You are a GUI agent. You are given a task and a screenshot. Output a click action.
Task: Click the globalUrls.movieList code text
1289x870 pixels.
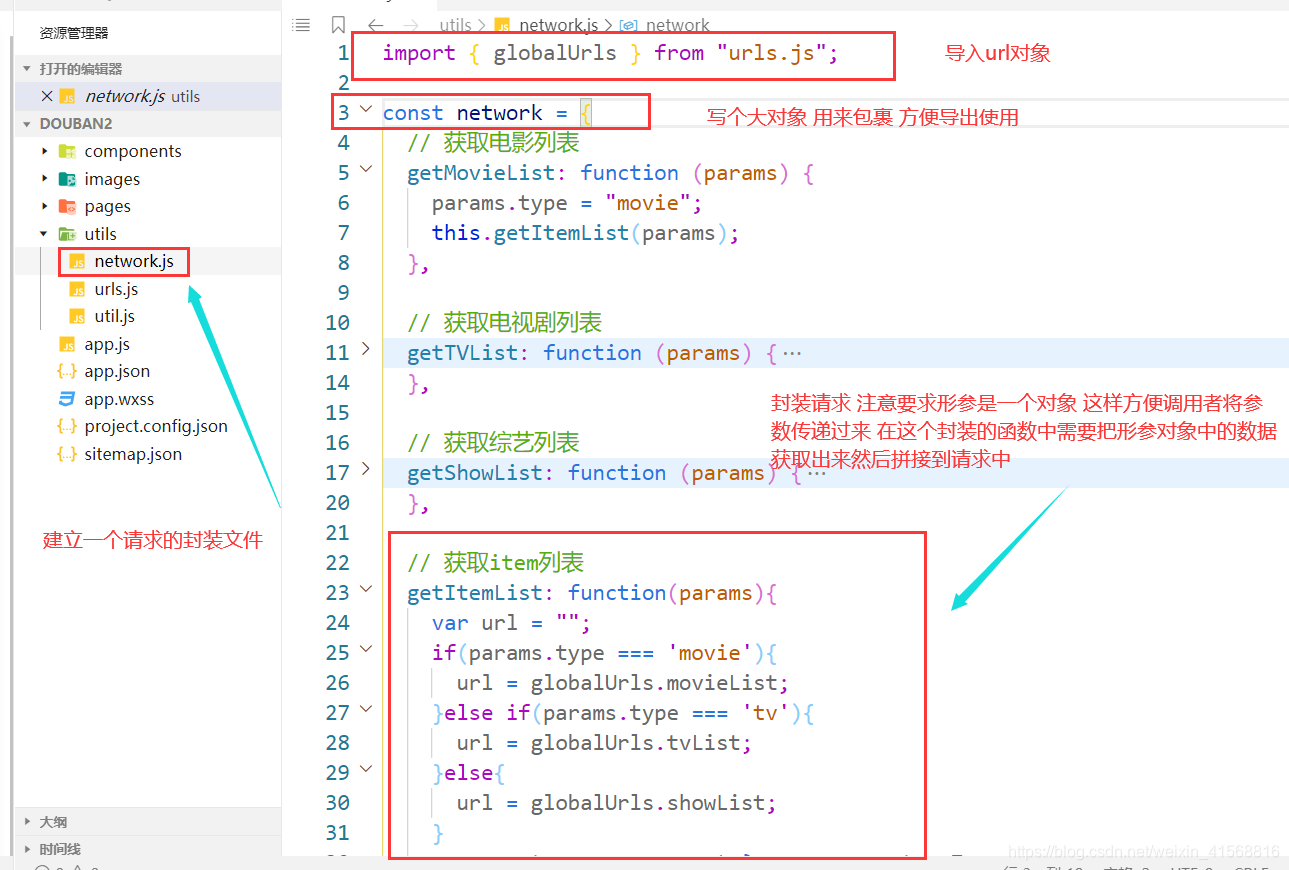pos(654,683)
